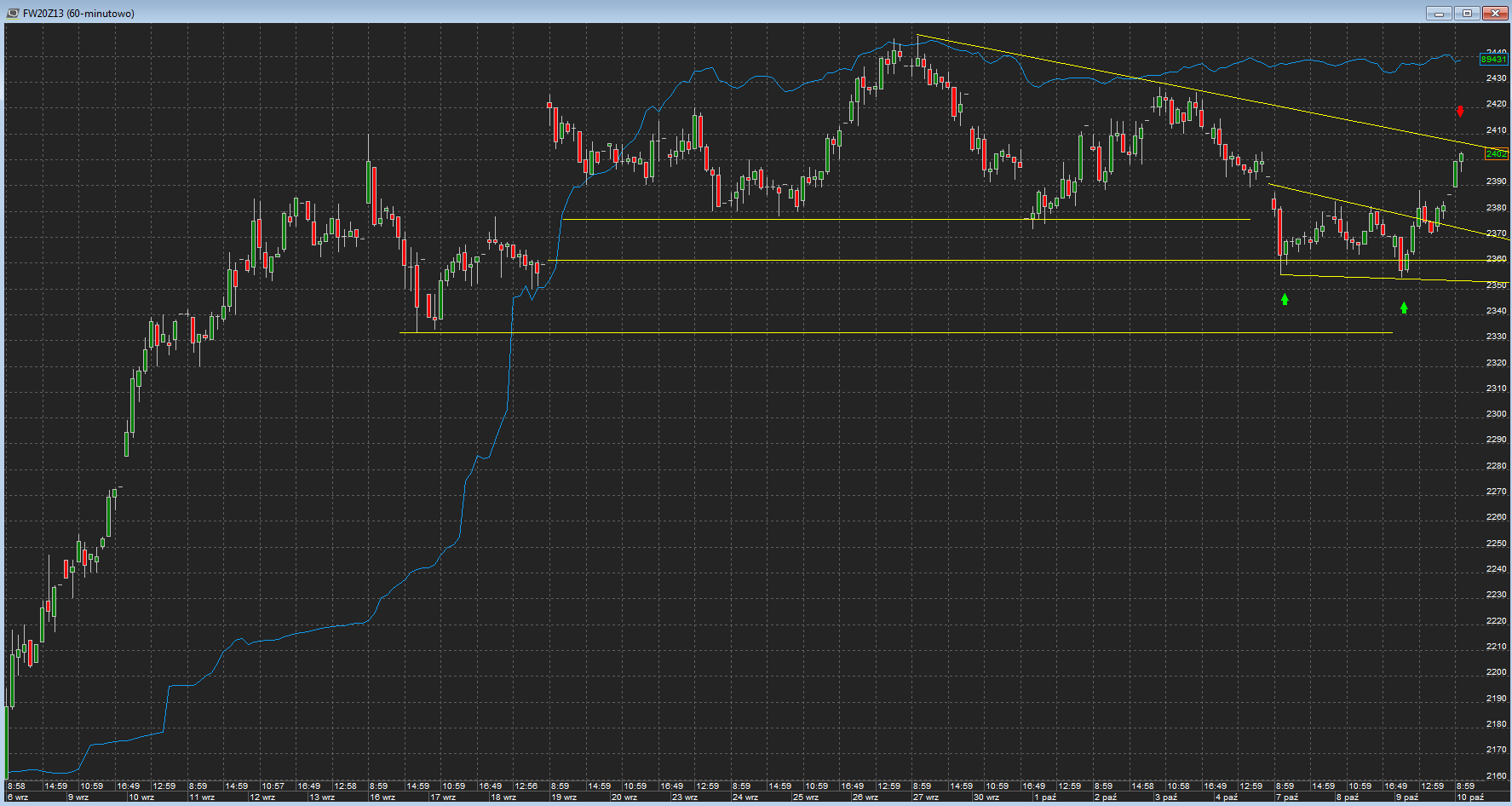Click the FW20Z13 (60-minutowo) window title

coord(78,14)
